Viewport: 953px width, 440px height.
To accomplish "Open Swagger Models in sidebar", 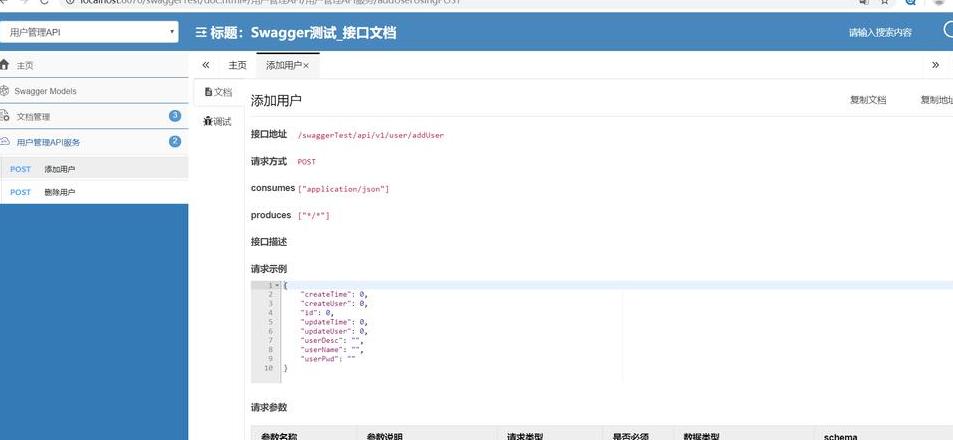I will click(94, 91).
